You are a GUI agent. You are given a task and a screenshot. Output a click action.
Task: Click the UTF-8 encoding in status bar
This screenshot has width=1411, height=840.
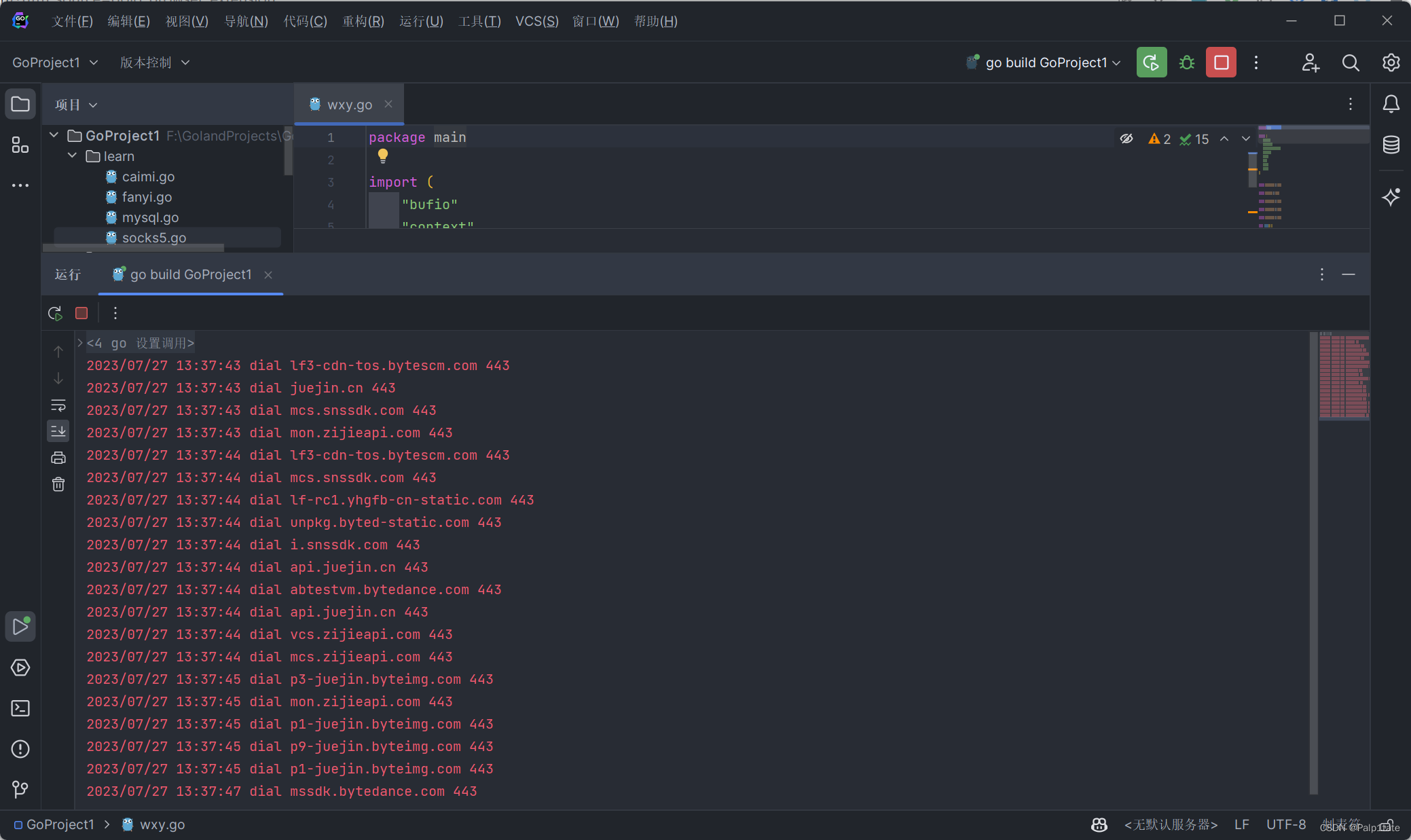pyautogui.click(x=1285, y=824)
